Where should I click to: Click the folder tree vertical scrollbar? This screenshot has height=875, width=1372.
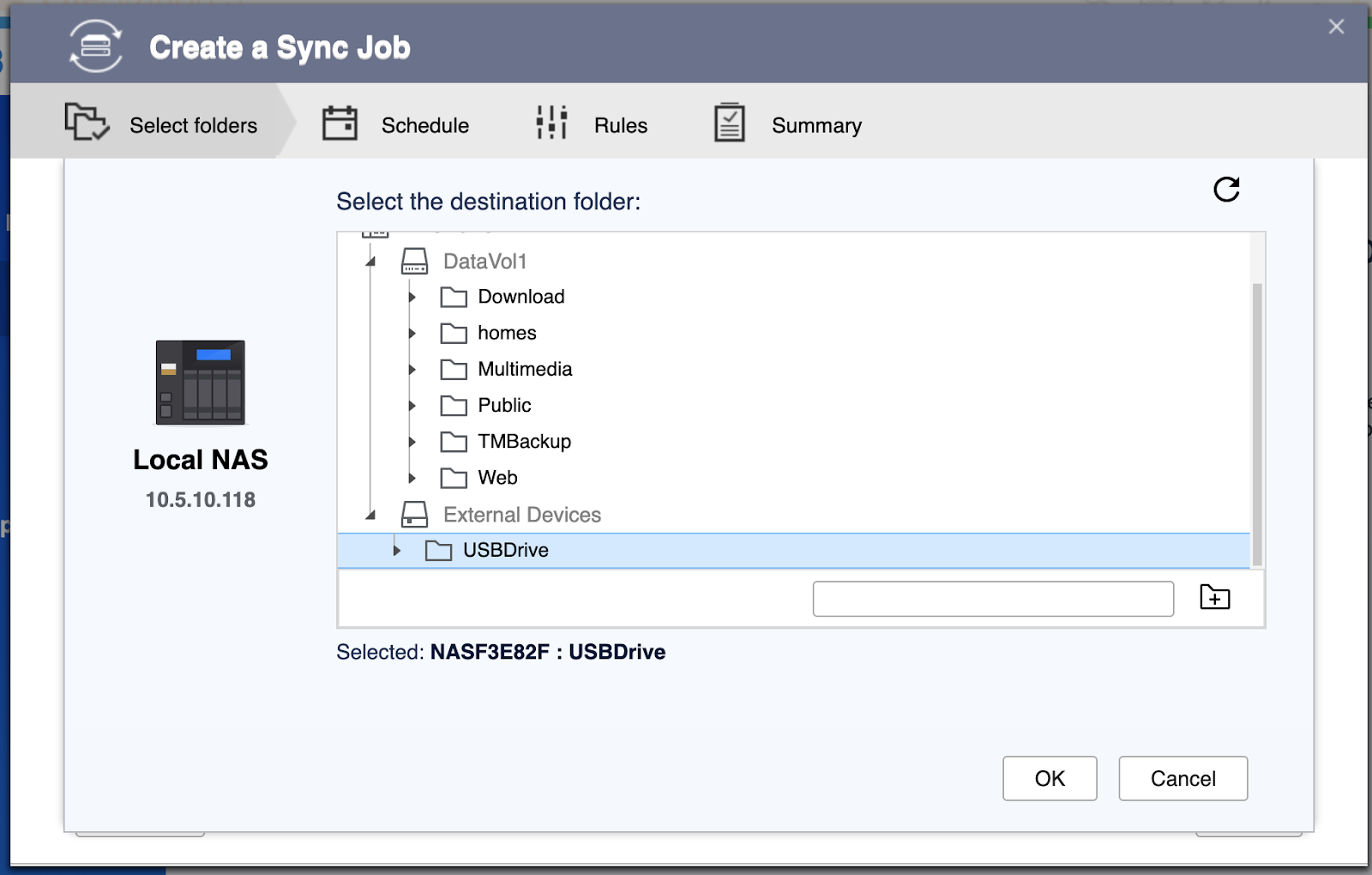point(1257,425)
